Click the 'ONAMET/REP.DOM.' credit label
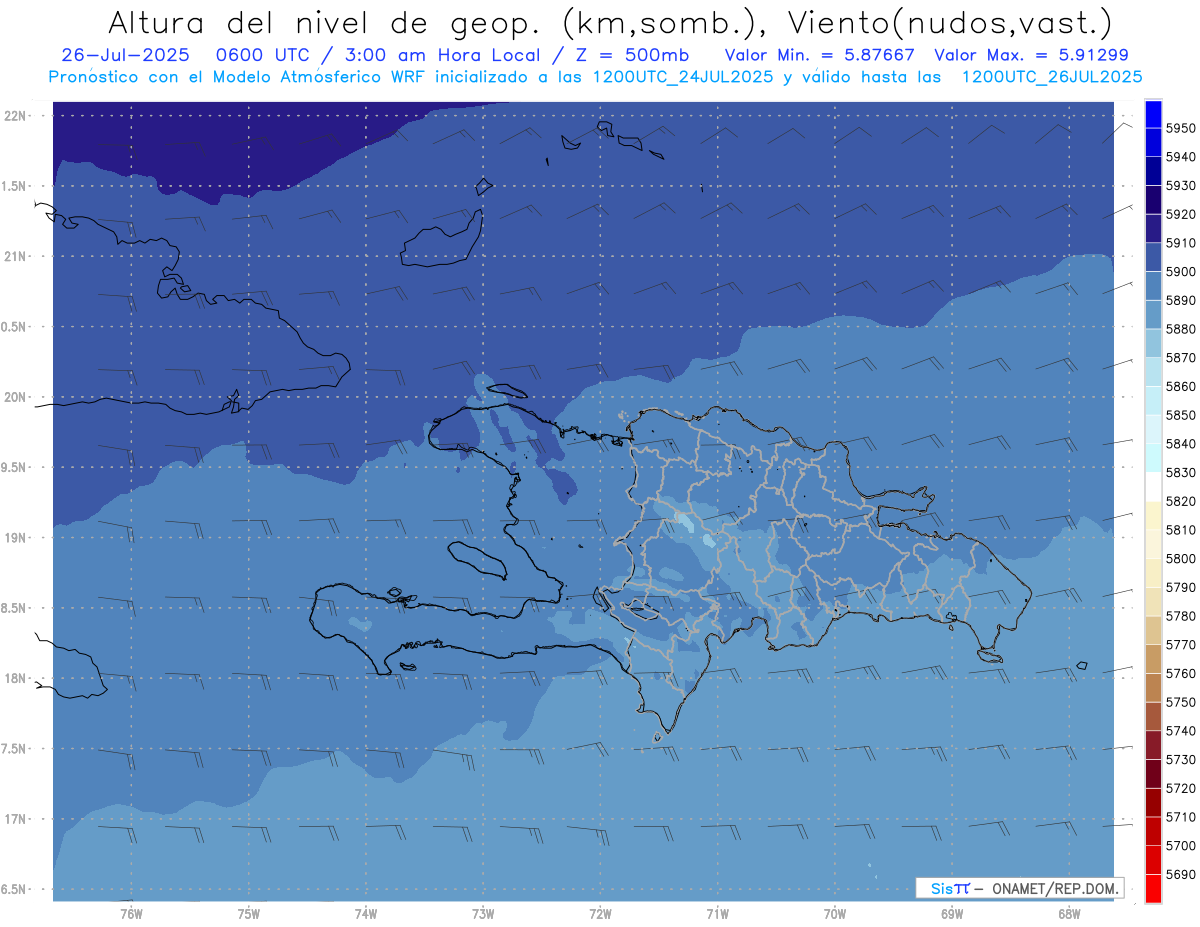Screen dimensions: 1200x927 pos(1055,888)
